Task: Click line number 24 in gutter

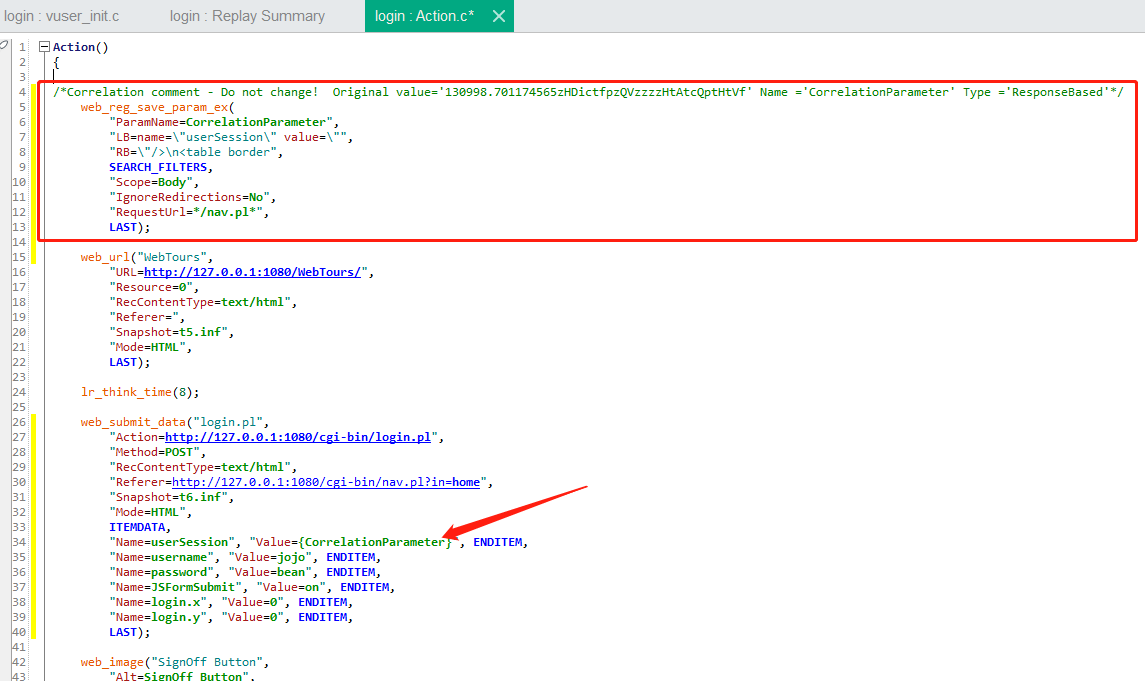Action: click(x=18, y=392)
